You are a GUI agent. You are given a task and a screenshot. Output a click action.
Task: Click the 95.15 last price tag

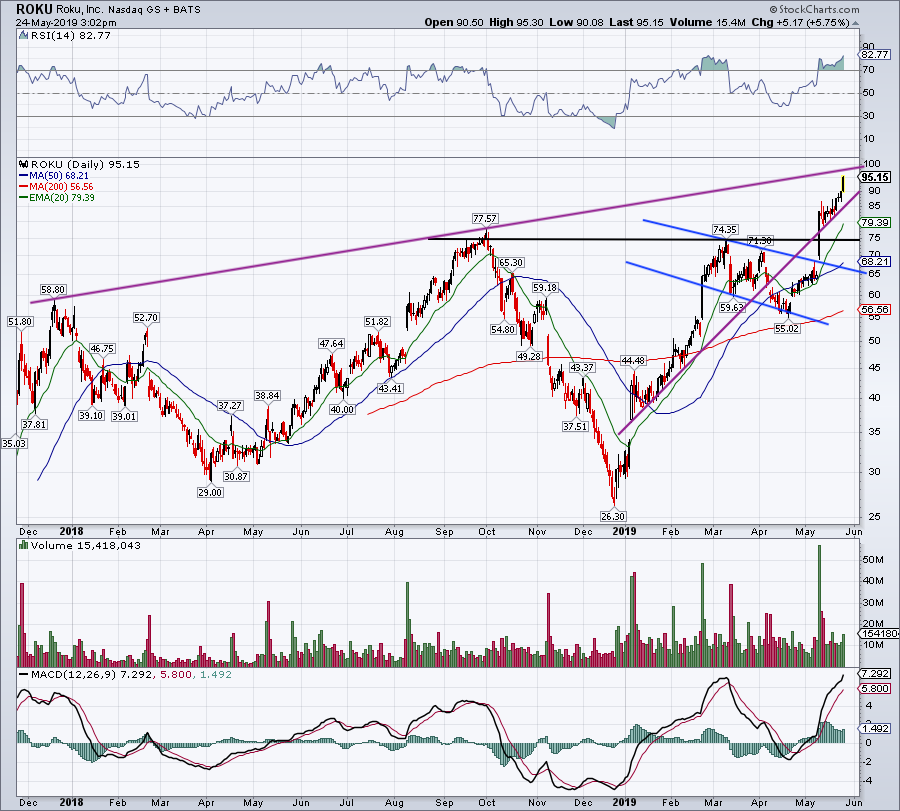(875, 177)
